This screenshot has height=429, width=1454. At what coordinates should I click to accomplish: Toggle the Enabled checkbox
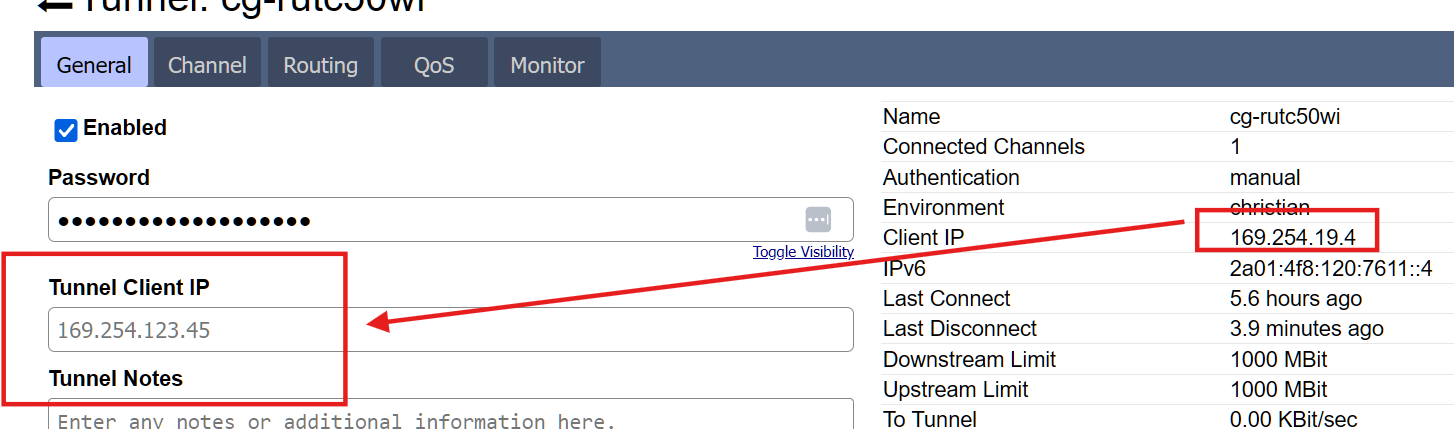pyautogui.click(x=66, y=129)
